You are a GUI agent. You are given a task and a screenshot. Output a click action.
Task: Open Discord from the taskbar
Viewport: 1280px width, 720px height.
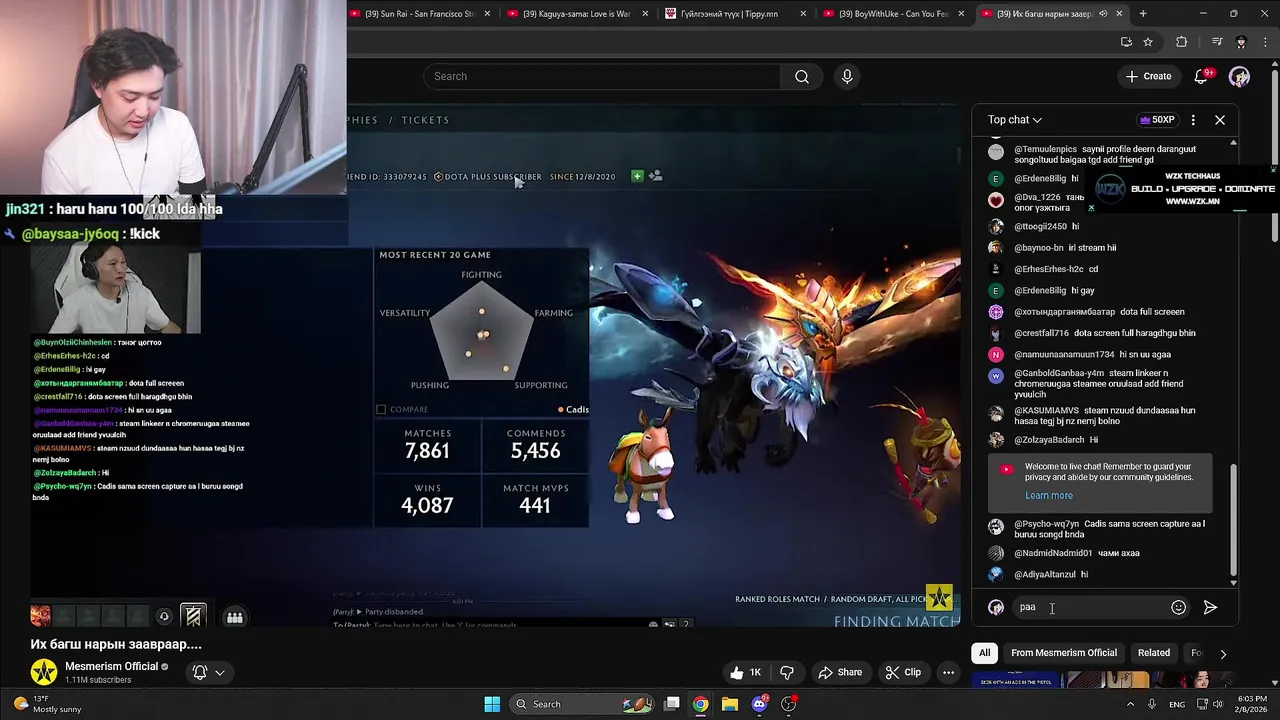click(x=759, y=704)
